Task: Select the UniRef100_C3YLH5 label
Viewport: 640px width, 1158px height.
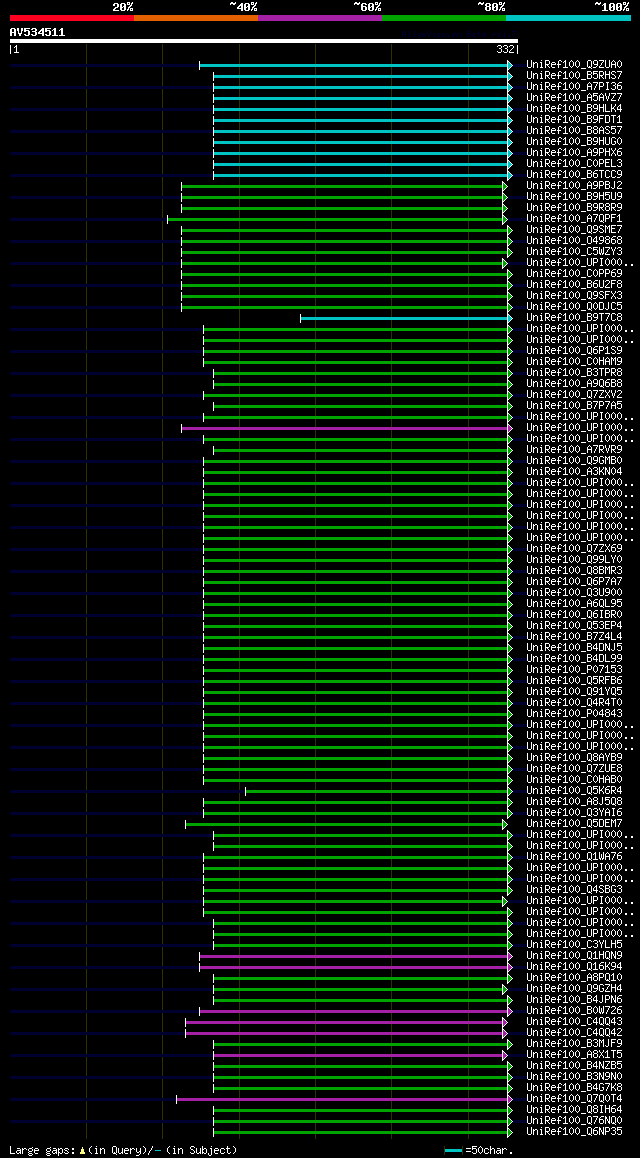Action: pyautogui.click(x=574, y=945)
